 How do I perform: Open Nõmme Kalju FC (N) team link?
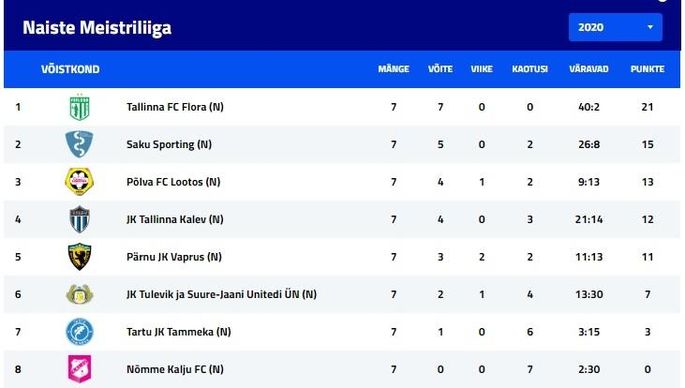(175, 369)
